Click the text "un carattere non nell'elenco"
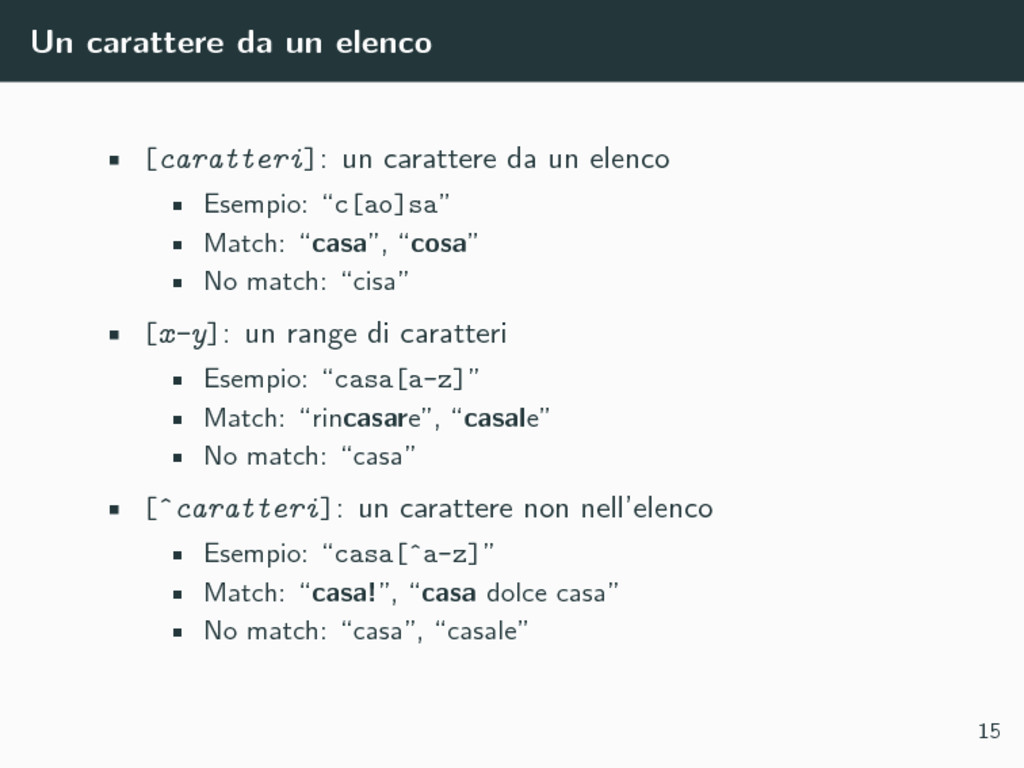The image size is (1024, 768). (x=536, y=508)
